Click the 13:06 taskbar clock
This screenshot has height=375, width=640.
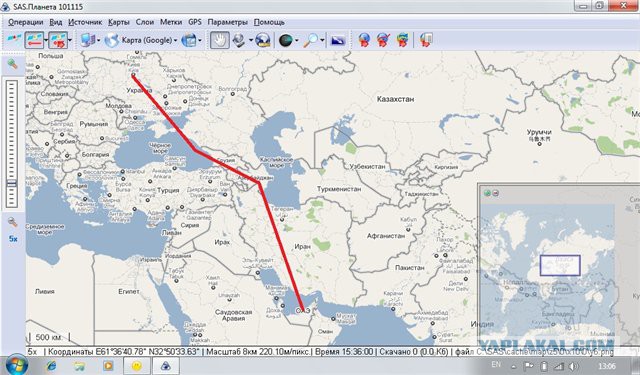click(x=607, y=365)
